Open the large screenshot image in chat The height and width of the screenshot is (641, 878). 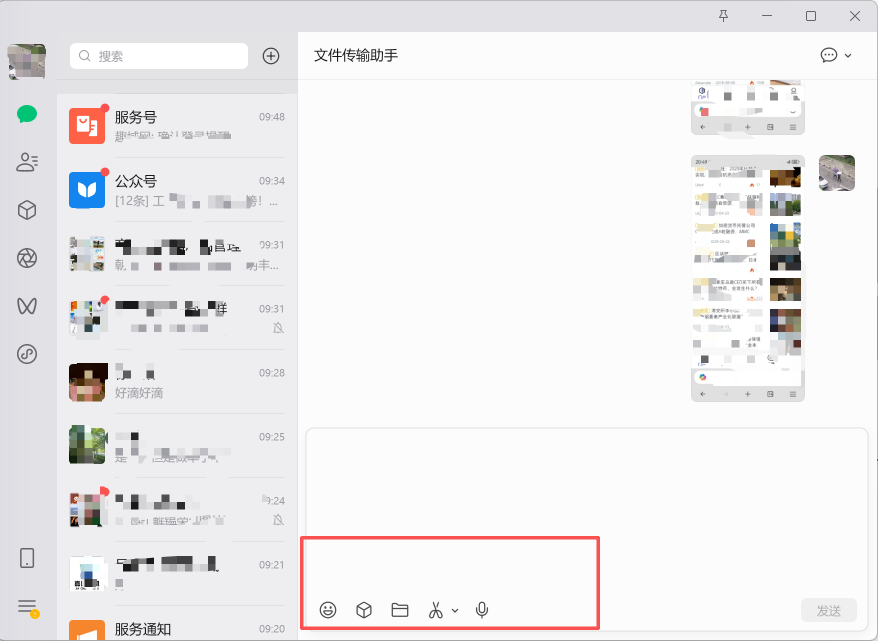click(x=747, y=278)
